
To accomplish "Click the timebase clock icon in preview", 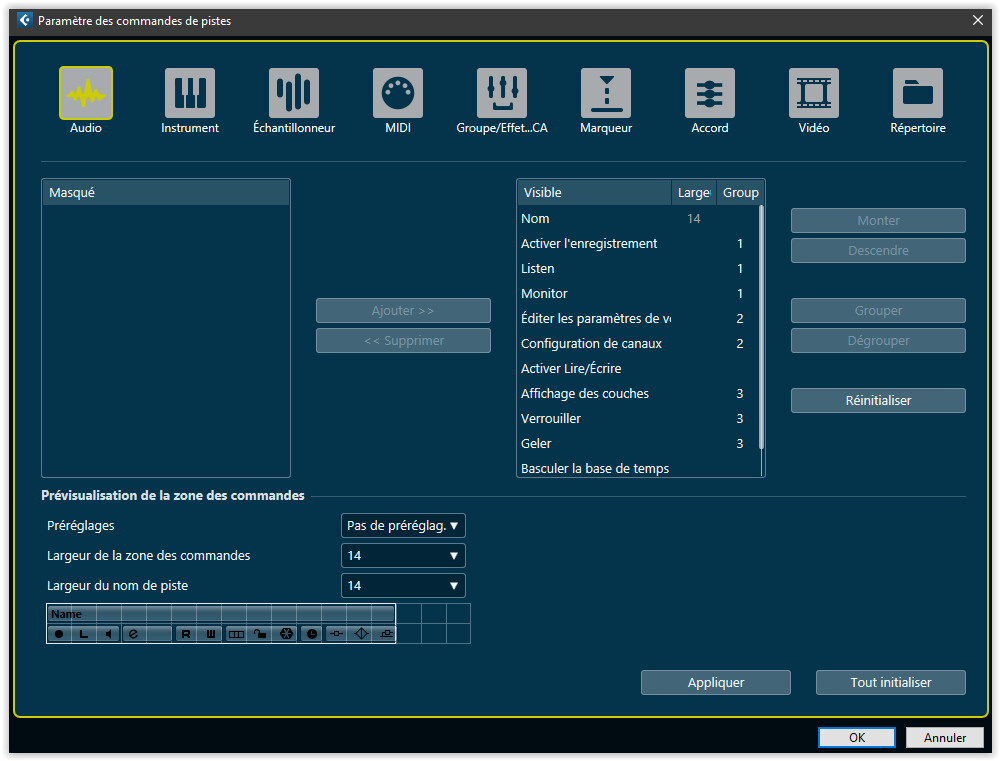I will (311, 633).
